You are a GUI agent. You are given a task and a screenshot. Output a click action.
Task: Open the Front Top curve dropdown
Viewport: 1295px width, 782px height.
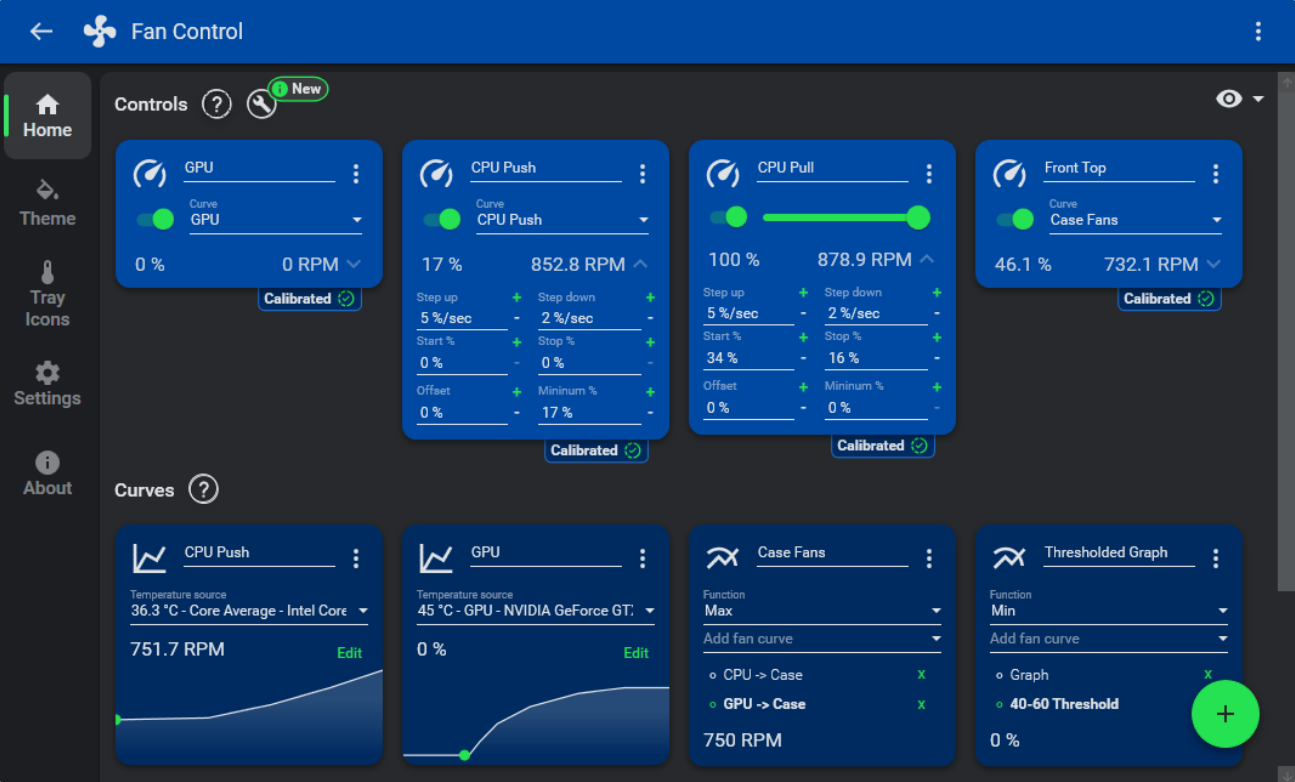(1136, 219)
